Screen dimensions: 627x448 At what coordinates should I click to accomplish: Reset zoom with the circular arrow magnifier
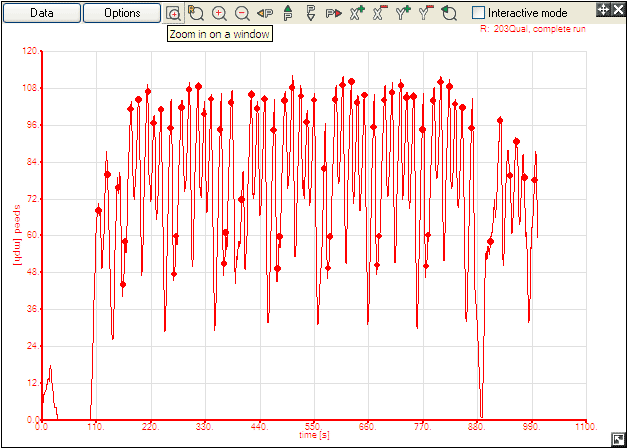[449, 13]
